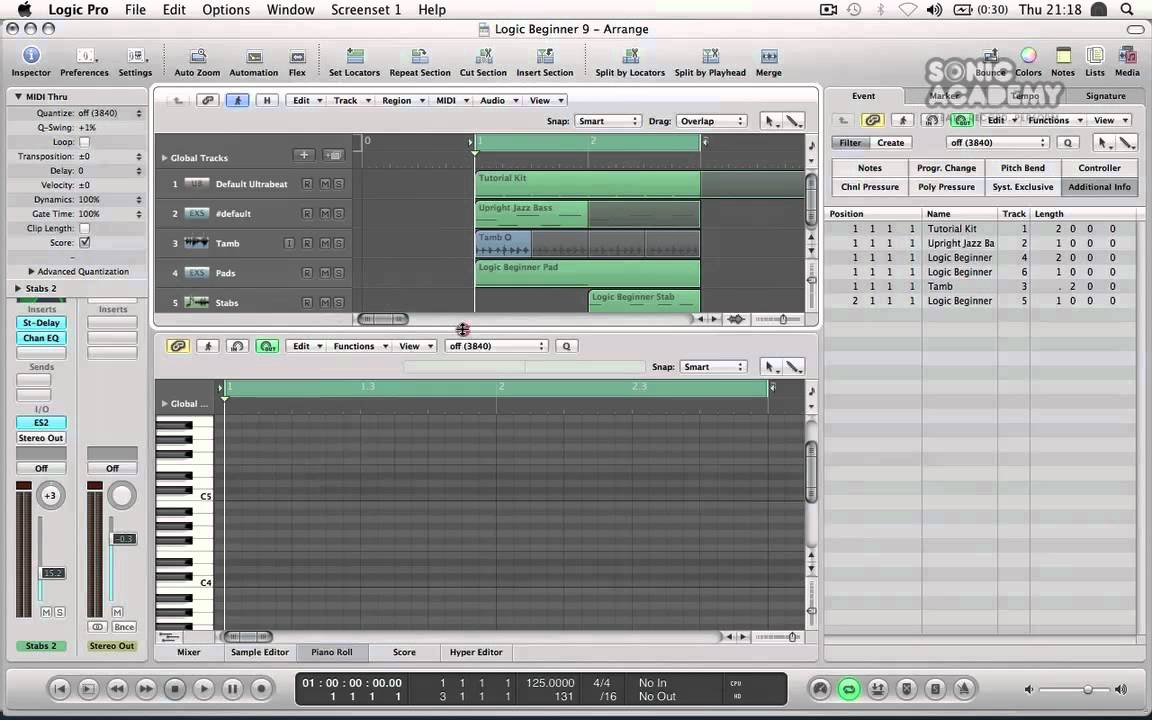Expand Advanced Quantization section
Image resolution: width=1152 pixels, height=720 pixels.
32,272
